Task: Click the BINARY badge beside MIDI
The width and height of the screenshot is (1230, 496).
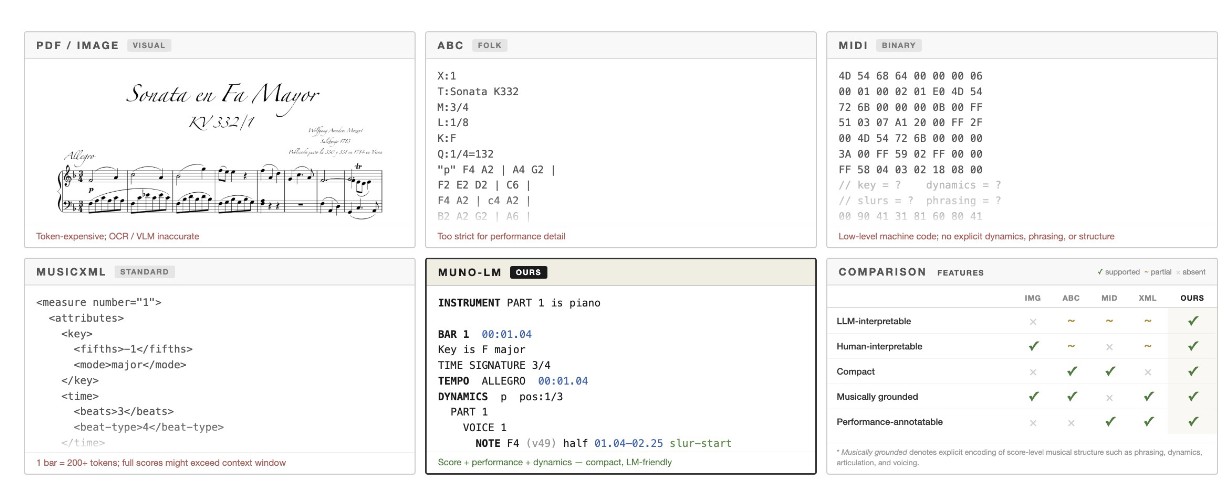Action: (x=898, y=45)
